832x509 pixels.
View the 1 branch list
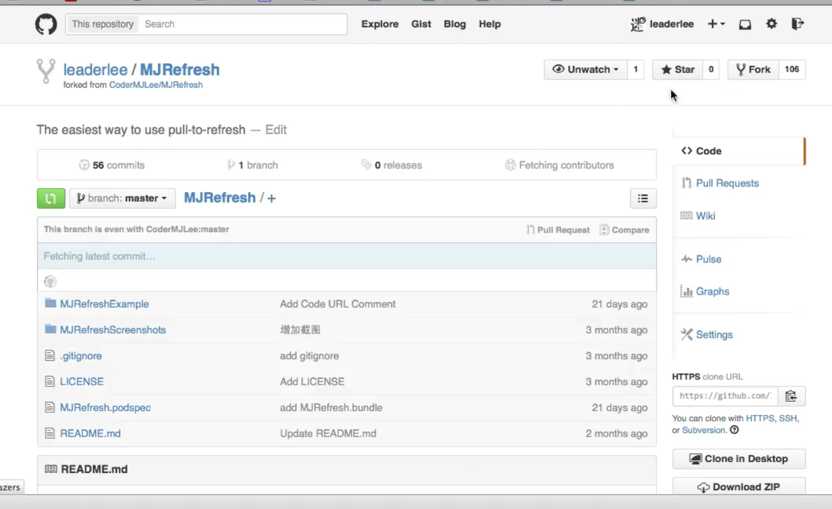pos(253,165)
